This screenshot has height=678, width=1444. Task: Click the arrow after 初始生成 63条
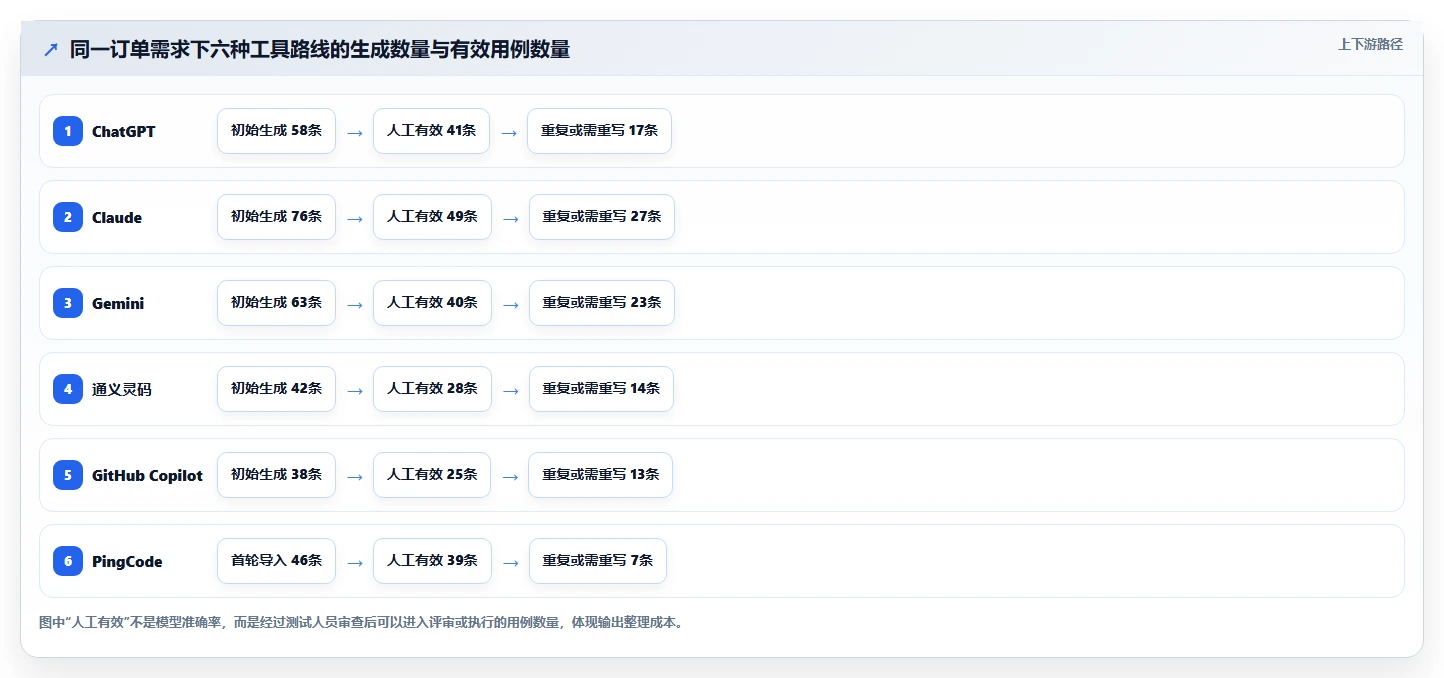(x=354, y=304)
